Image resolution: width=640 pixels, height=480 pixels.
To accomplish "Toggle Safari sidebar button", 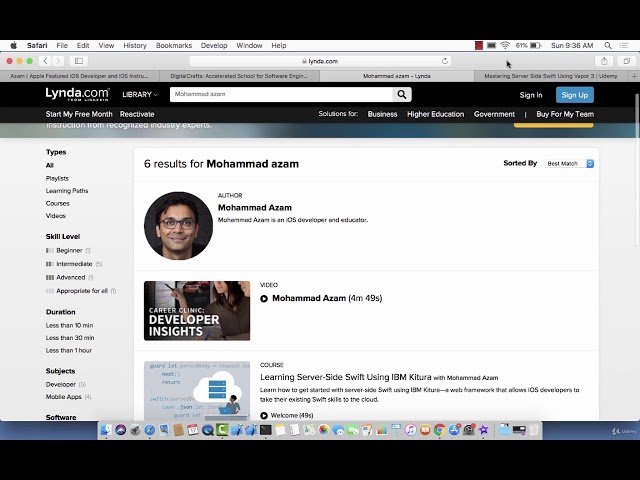I will point(79,61).
